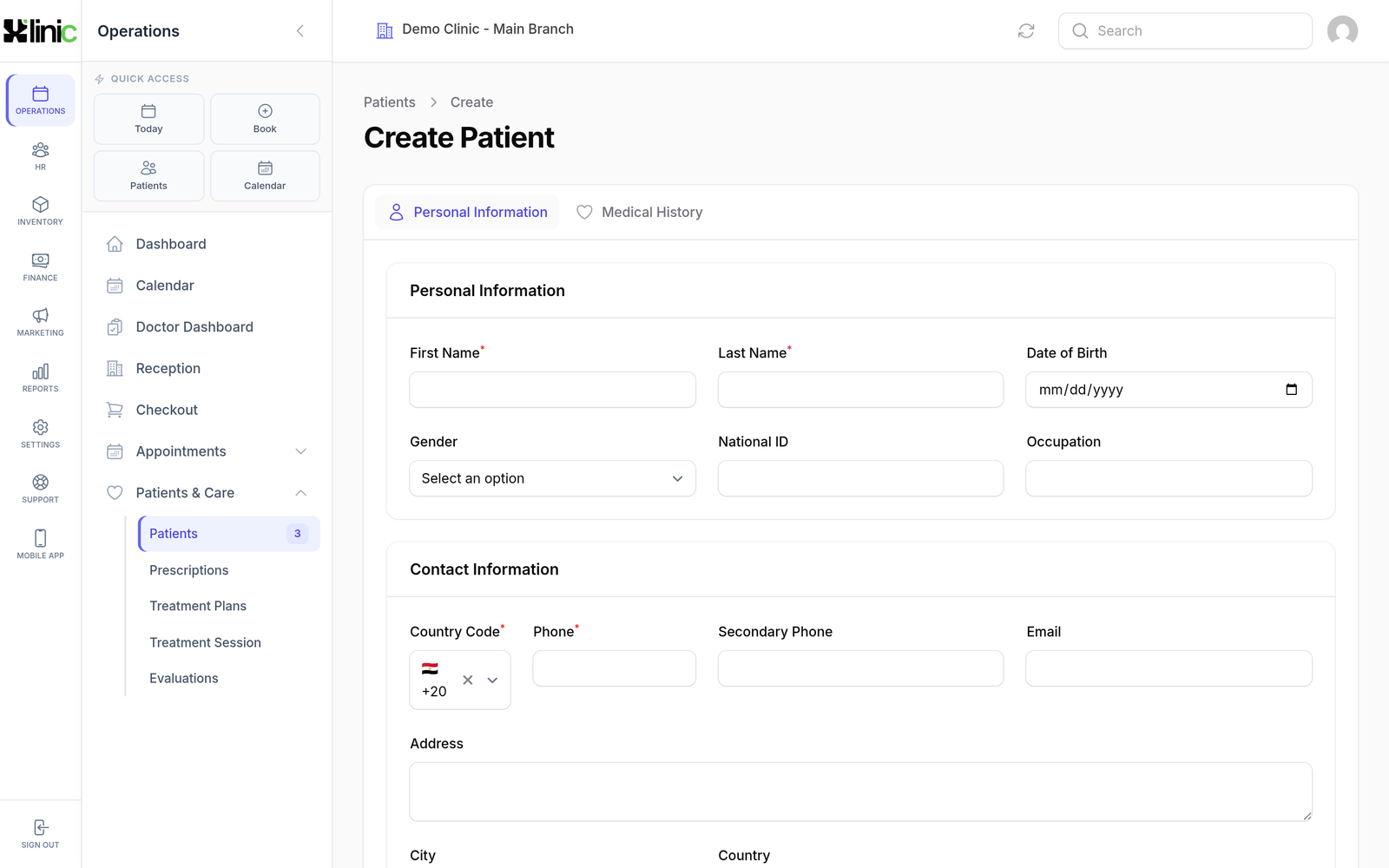Open the Country Code dropdown arrow
The width and height of the screenshot is (1389, 868).
point(492,680)
